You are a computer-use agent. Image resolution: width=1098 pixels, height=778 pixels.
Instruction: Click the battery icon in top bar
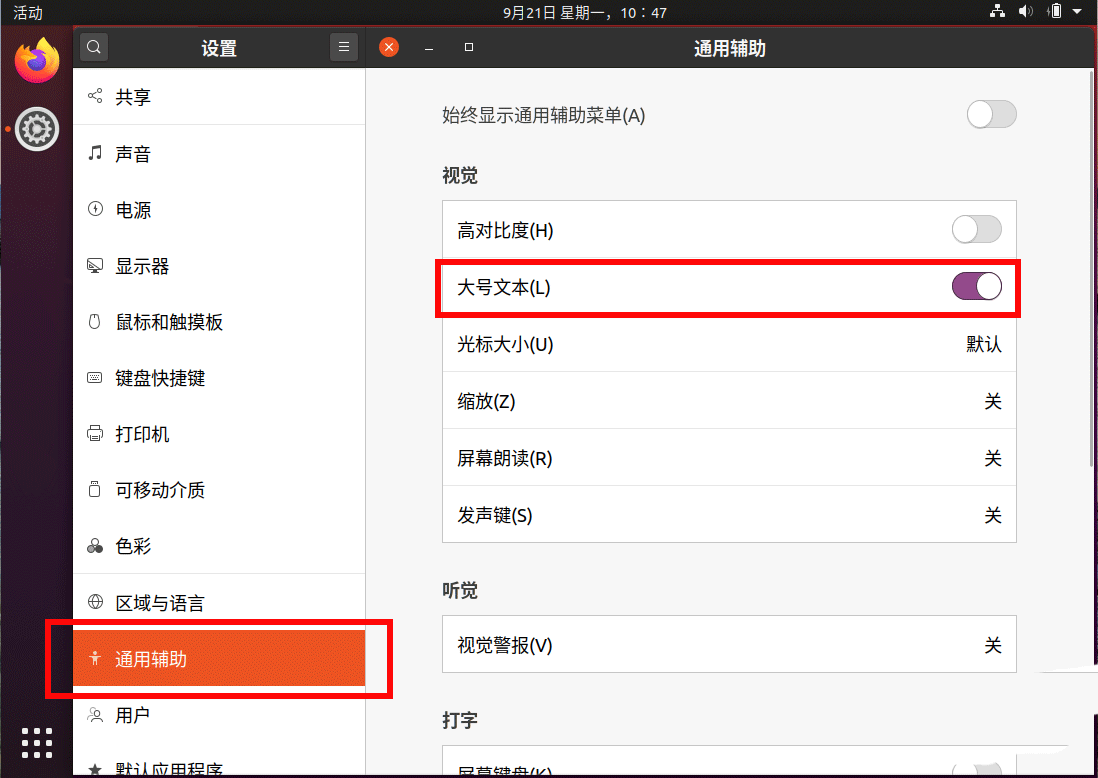[1054, 12]
